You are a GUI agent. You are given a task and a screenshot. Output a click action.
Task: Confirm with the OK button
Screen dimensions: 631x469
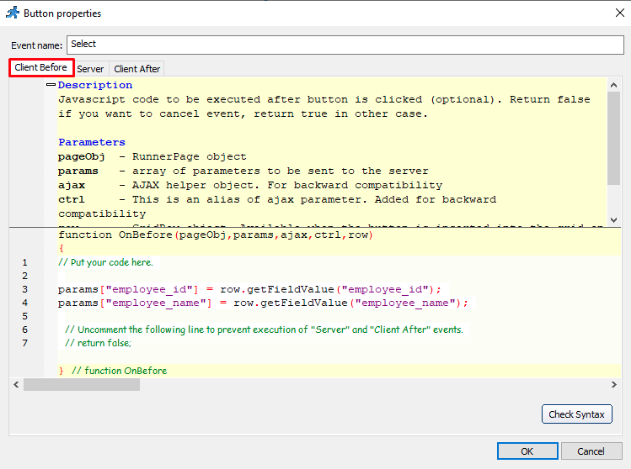pos(526,451)
